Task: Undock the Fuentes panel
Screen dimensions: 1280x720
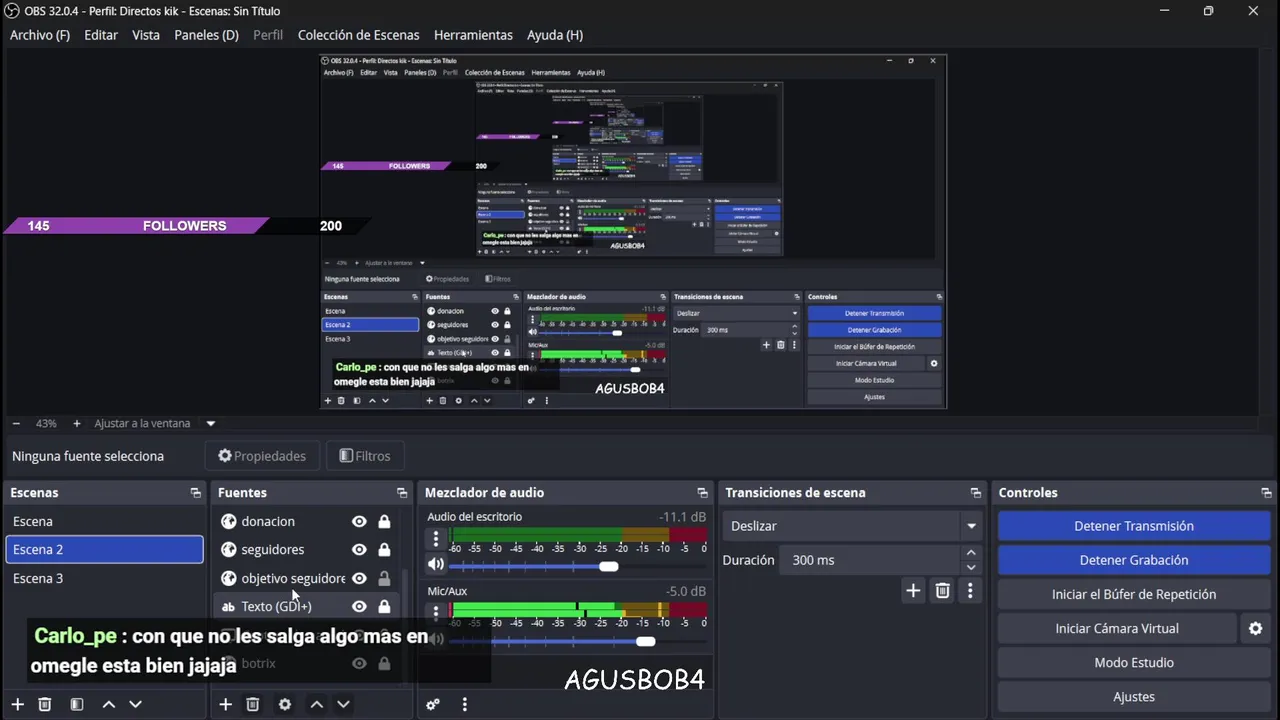Action: (x=402, y=493)
